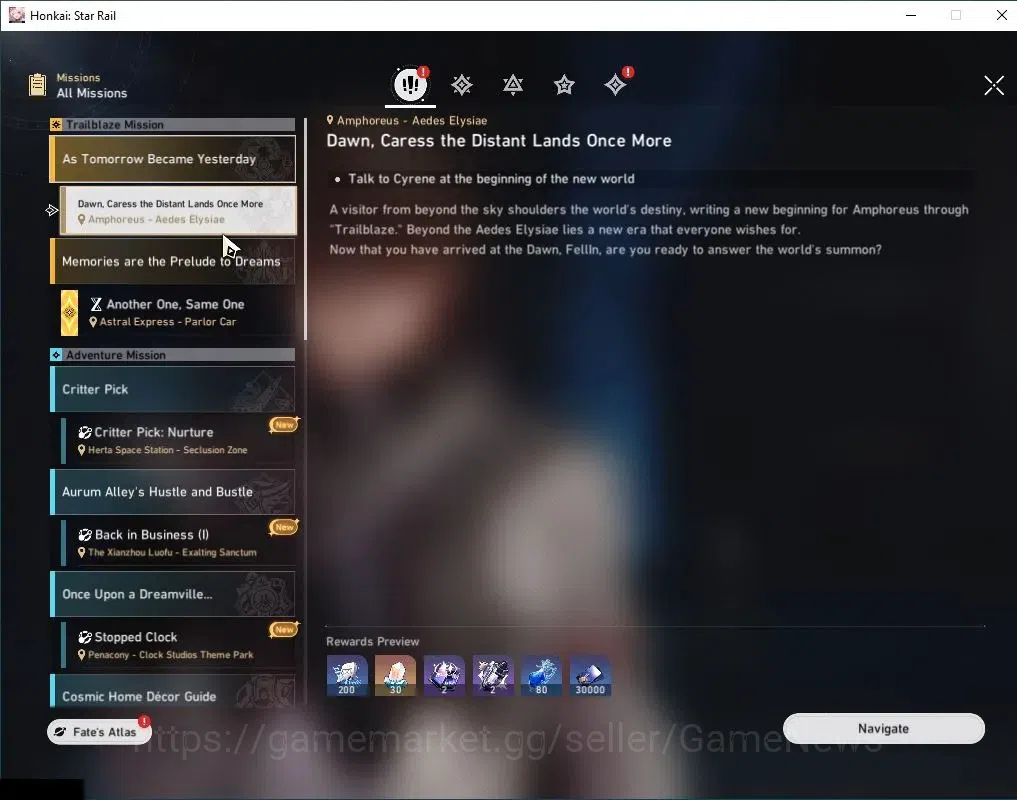Click the New badge on Stopped Clock
Image resolution: width=1017 pixels, height=800 pixels.
[284, 629]
